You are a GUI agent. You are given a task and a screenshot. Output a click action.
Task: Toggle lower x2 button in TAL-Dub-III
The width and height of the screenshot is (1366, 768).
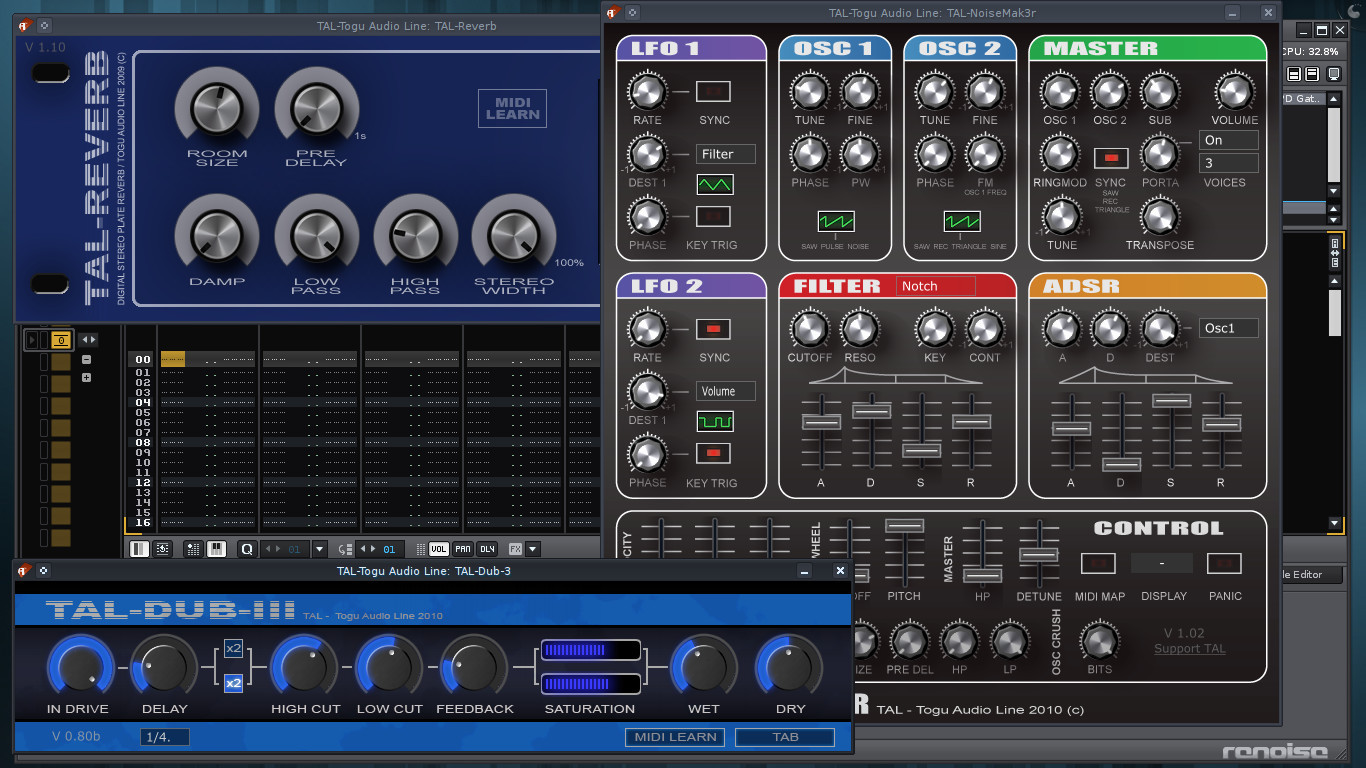[233, 684]
